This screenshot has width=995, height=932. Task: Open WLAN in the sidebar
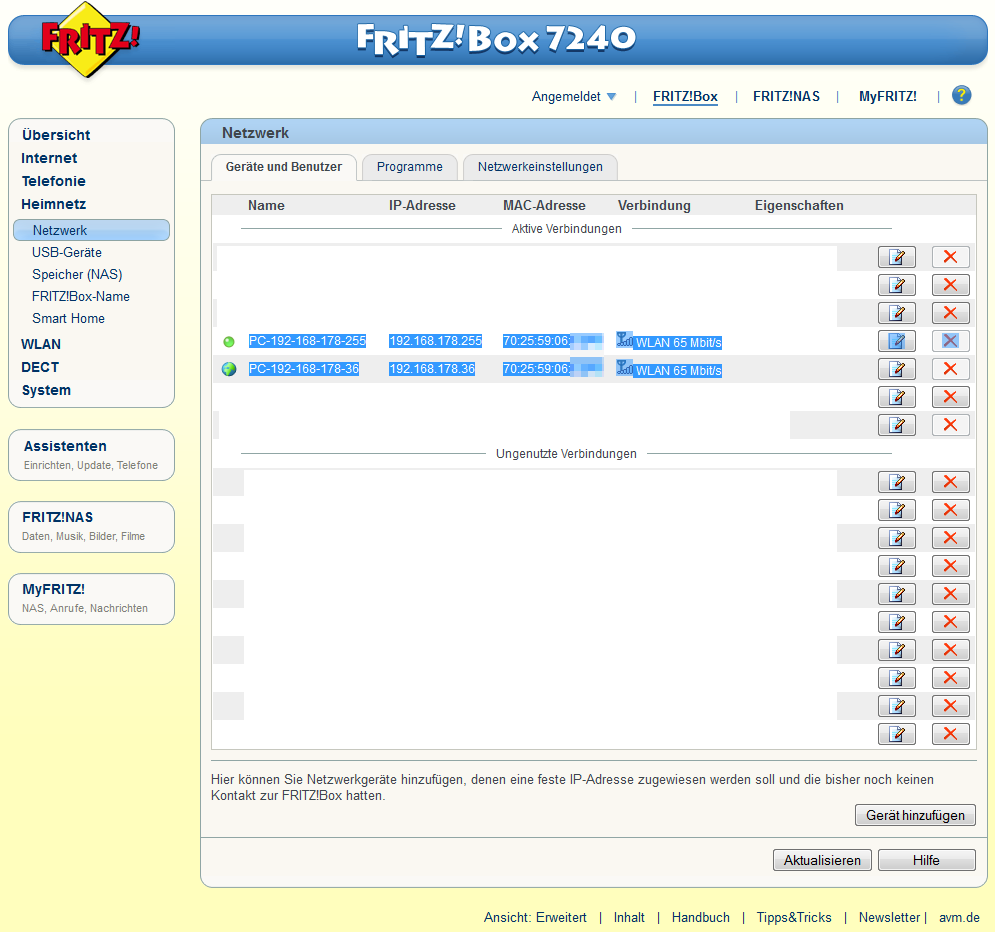click(x=41, y=344)
